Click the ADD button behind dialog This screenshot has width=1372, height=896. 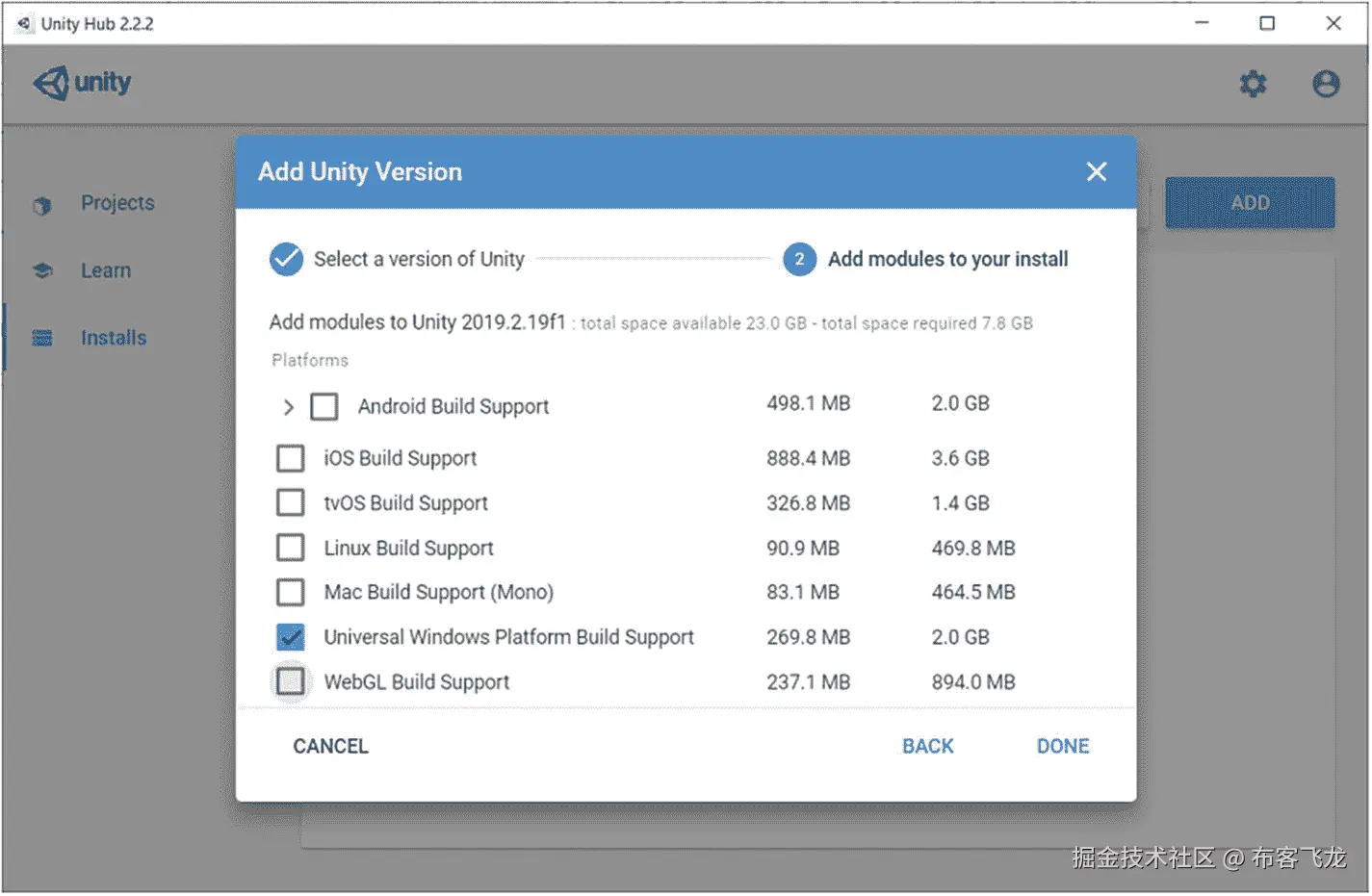(x=1250, y=202)
